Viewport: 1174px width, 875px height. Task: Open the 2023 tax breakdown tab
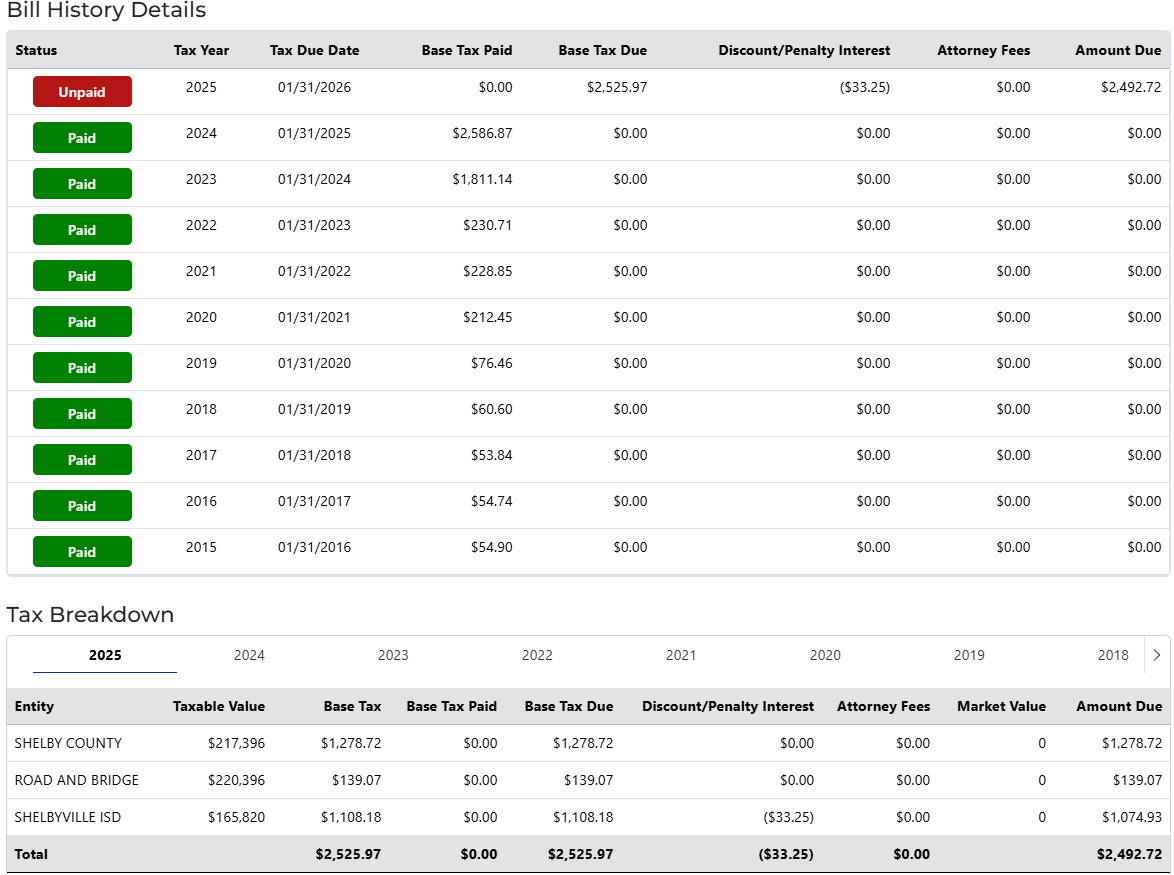[393, 655]
